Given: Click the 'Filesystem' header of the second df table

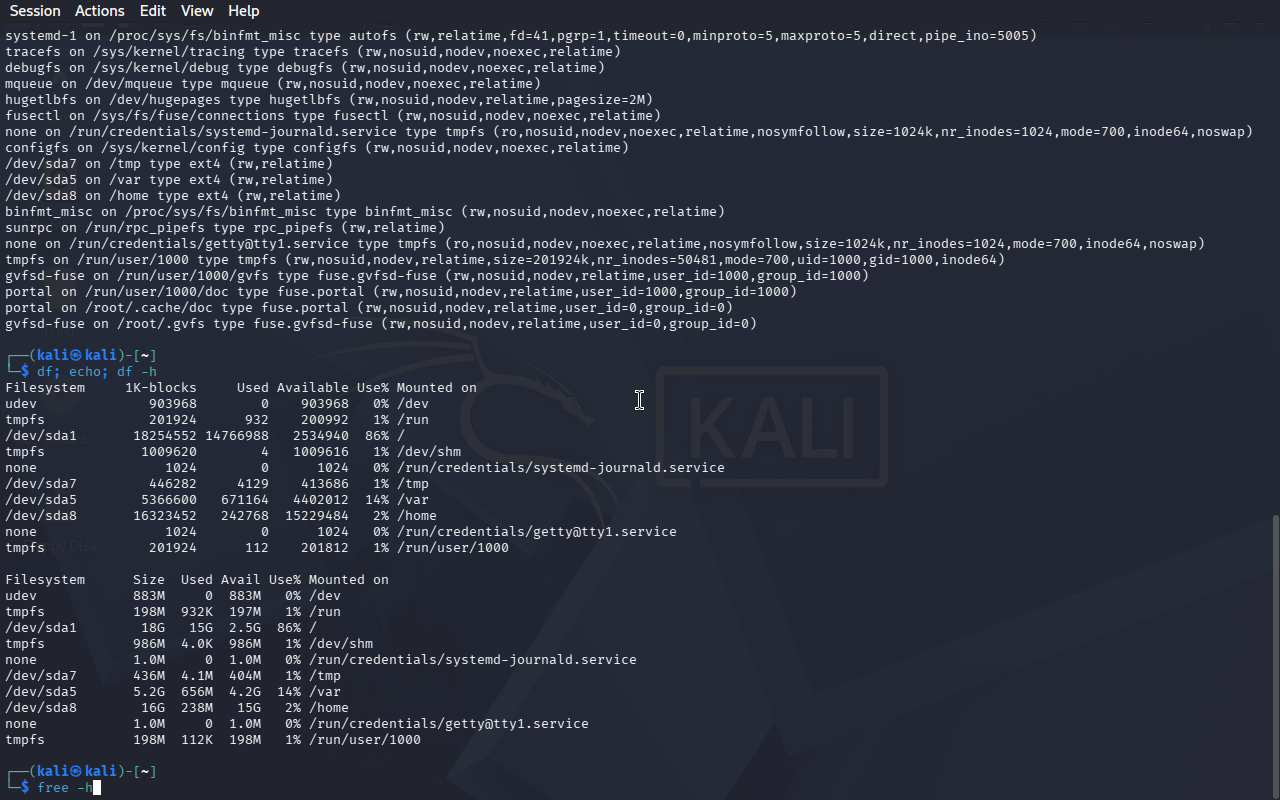Looking at the screenshot, I should 45,580.
